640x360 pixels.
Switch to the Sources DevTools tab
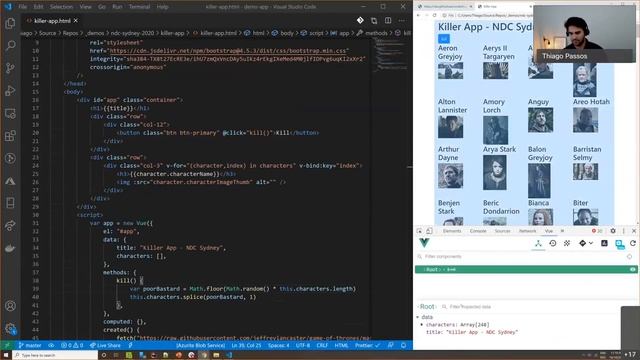[x=502, y=231]
